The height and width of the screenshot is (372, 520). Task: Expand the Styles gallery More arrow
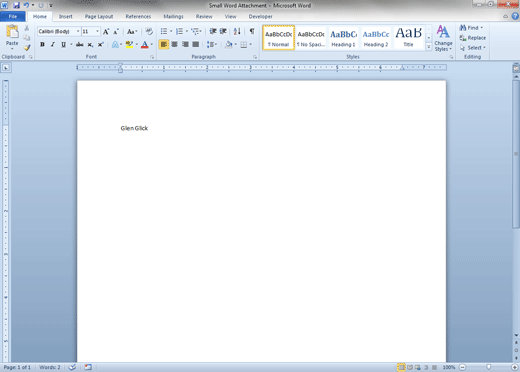pyautogui.click(x=429, y=47)
